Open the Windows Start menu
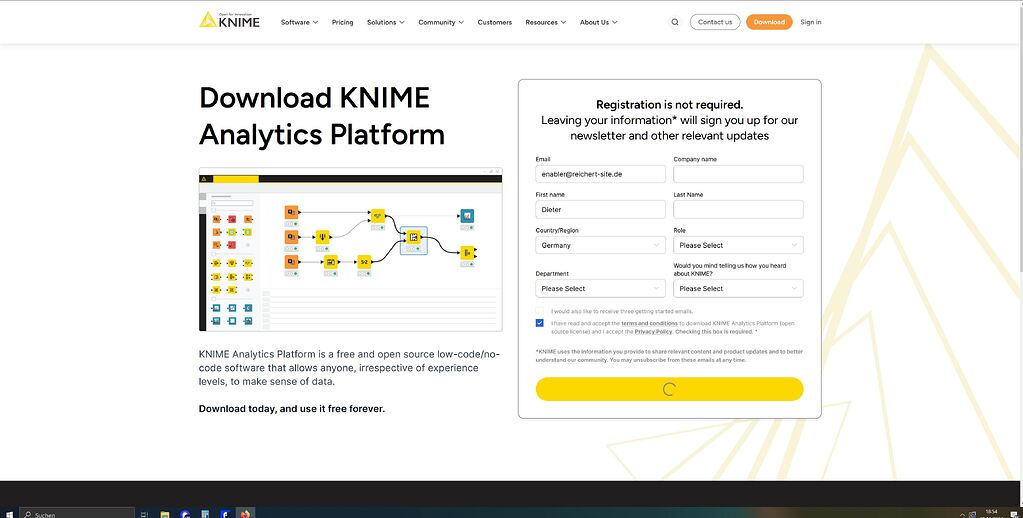 9,514
